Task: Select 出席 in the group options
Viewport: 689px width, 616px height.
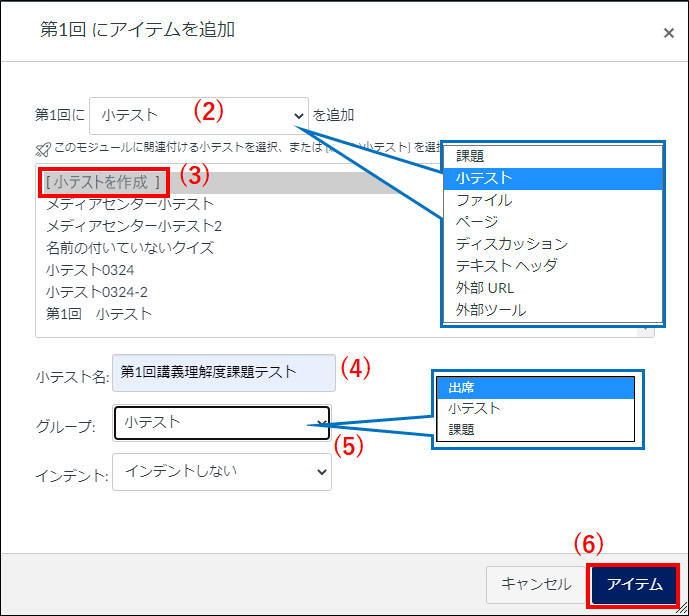Action: coord(461,387)
